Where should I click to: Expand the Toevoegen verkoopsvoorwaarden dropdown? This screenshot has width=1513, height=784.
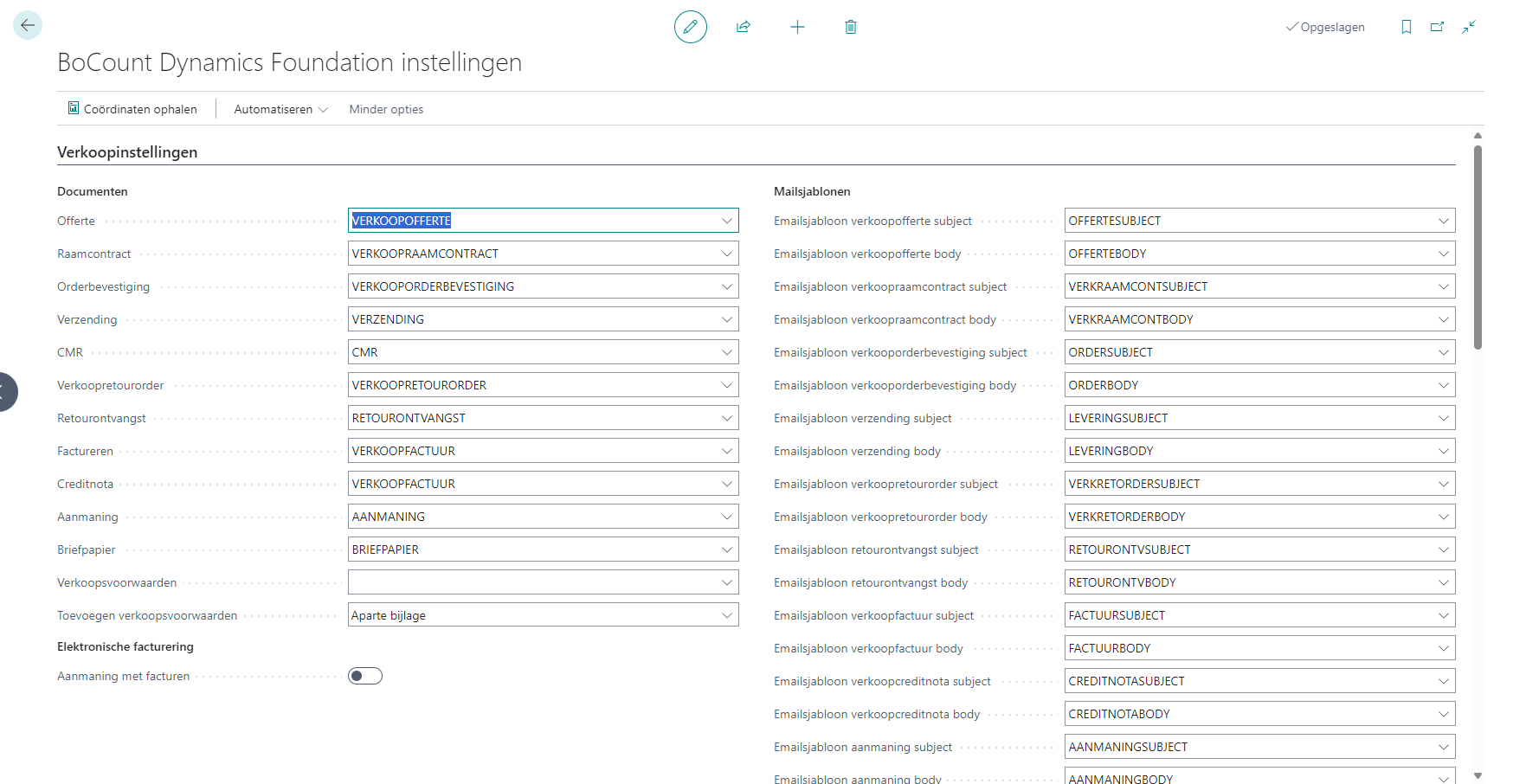pyautogui.click(x=727, y=615)
